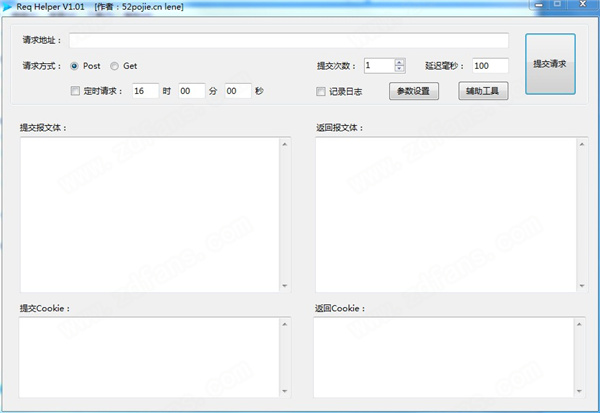
Task: Select the Post radio button
Action: coord(74,66)
